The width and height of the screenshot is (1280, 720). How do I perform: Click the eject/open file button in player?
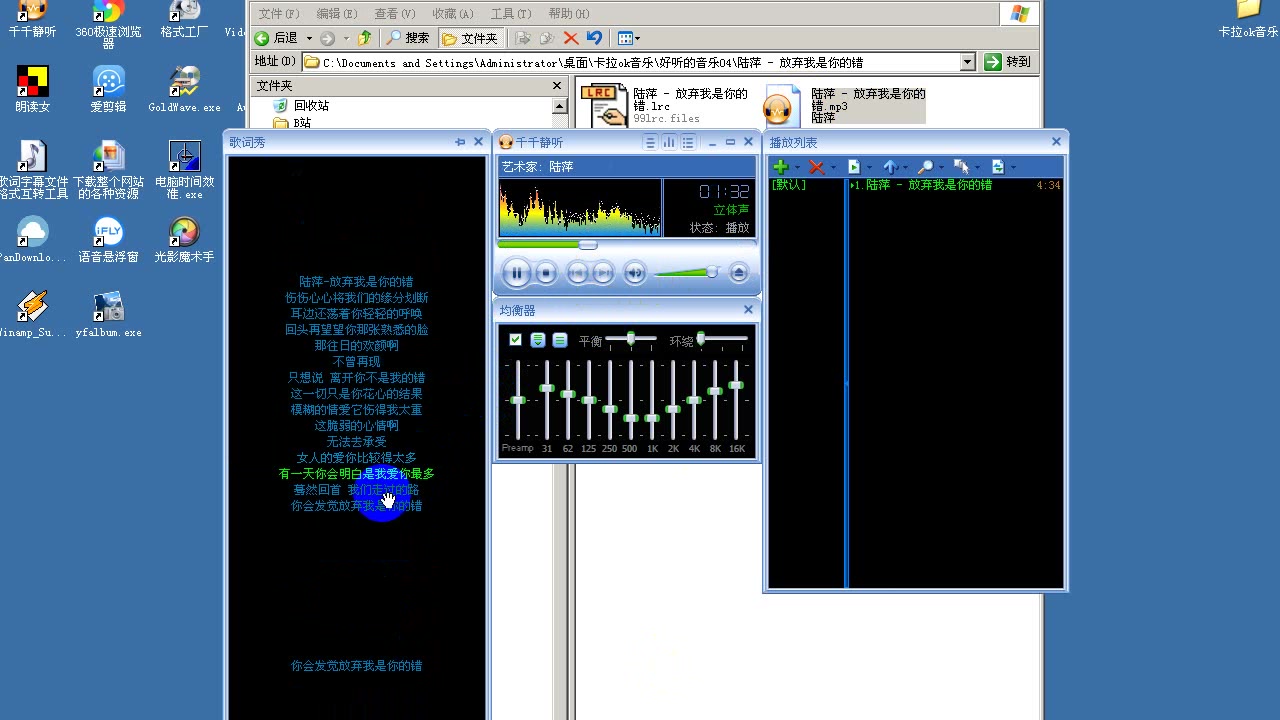pyautogui.click(x=739, y=272)
